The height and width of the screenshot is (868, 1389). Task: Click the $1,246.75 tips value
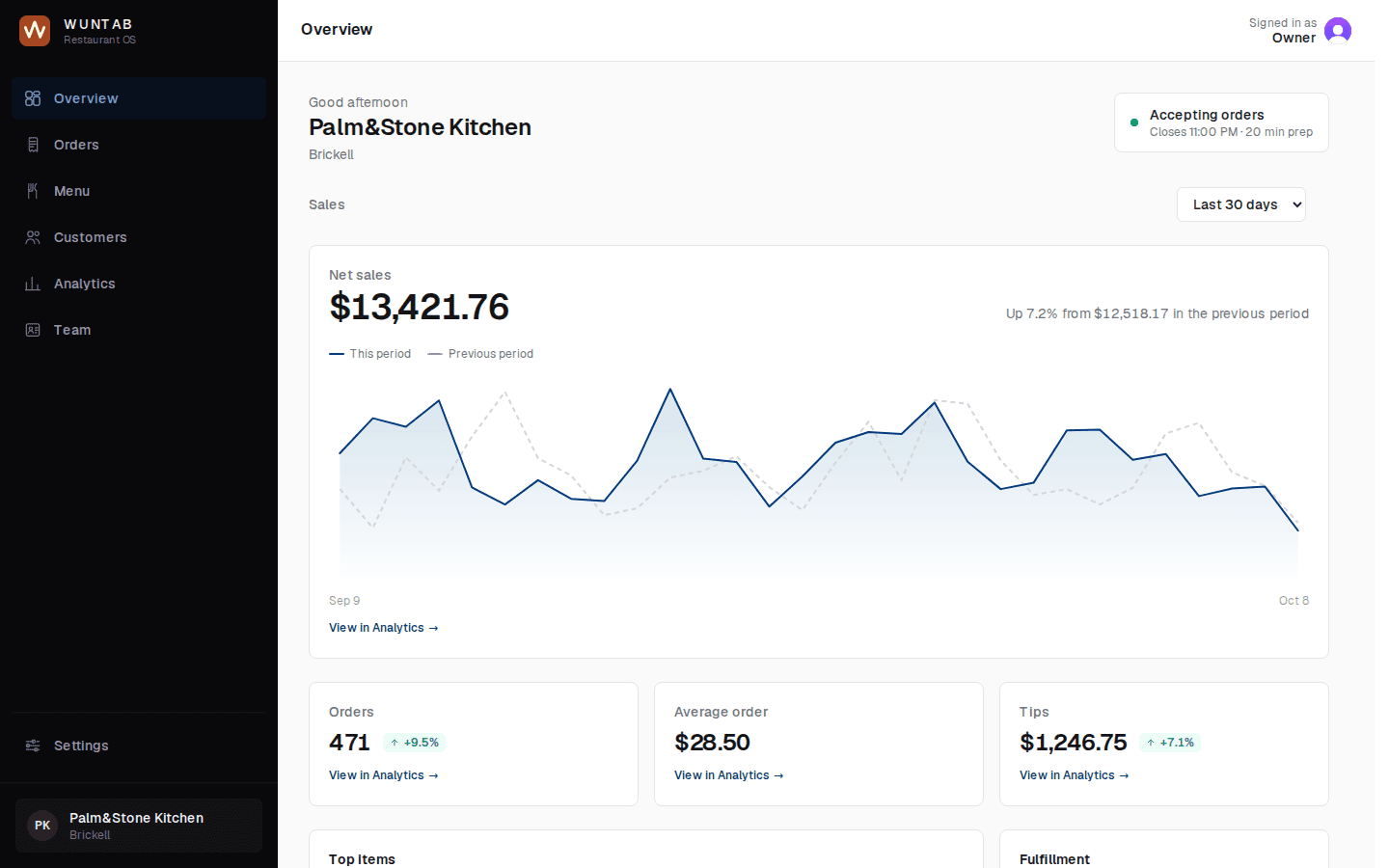point(1073,743)
